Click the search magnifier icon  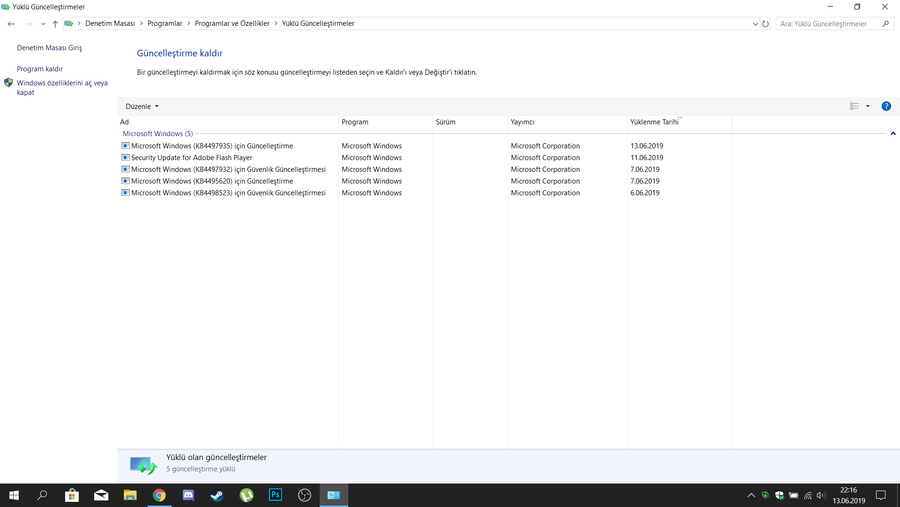coord(886,24)
